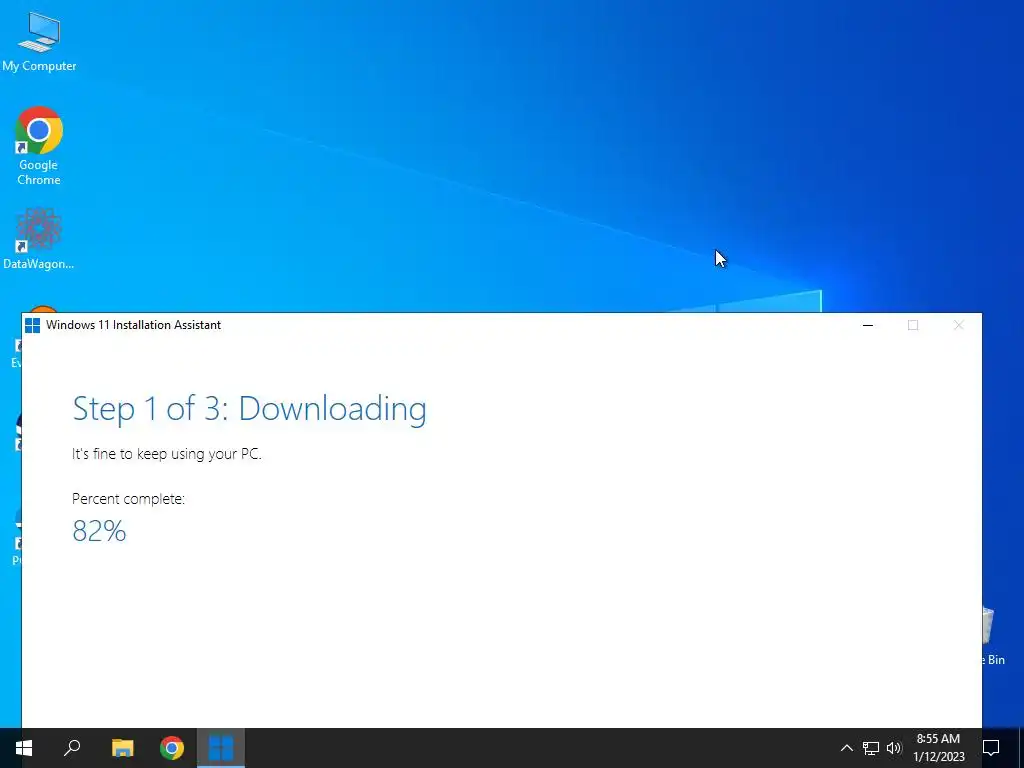
Task: Click the Windows 11 Installation Assistant title text
Action: point(134,325)
